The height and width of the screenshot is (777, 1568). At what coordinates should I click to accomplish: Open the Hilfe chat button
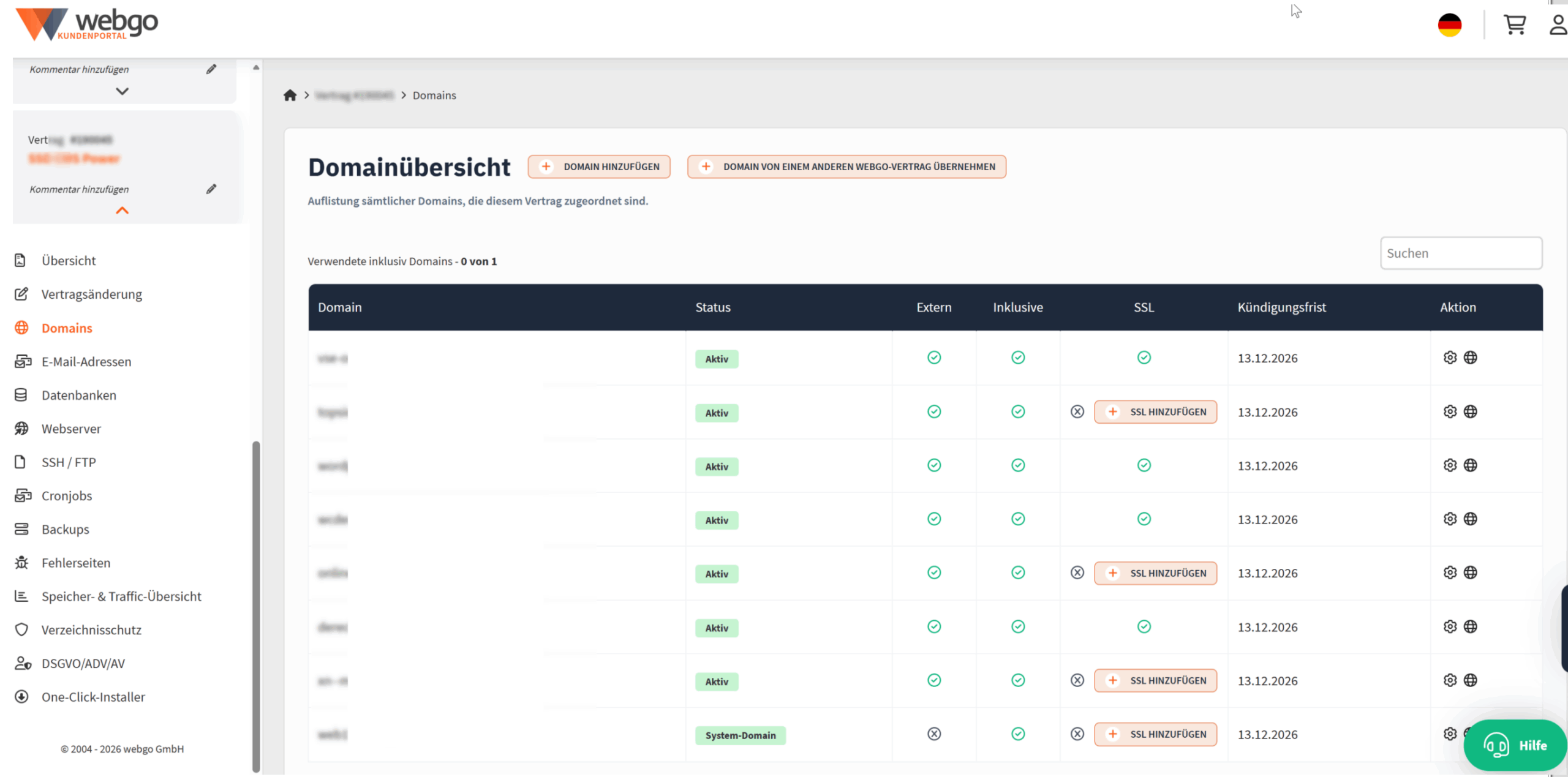coord(1514,745)
